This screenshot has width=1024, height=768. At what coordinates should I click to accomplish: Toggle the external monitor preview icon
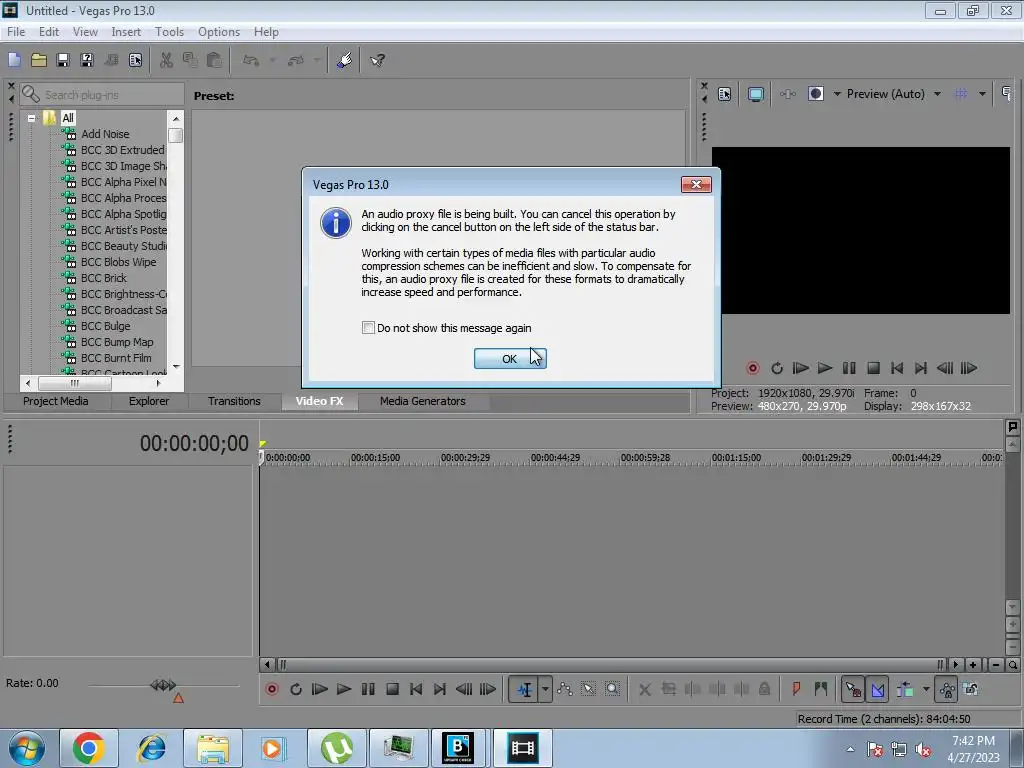756,94
